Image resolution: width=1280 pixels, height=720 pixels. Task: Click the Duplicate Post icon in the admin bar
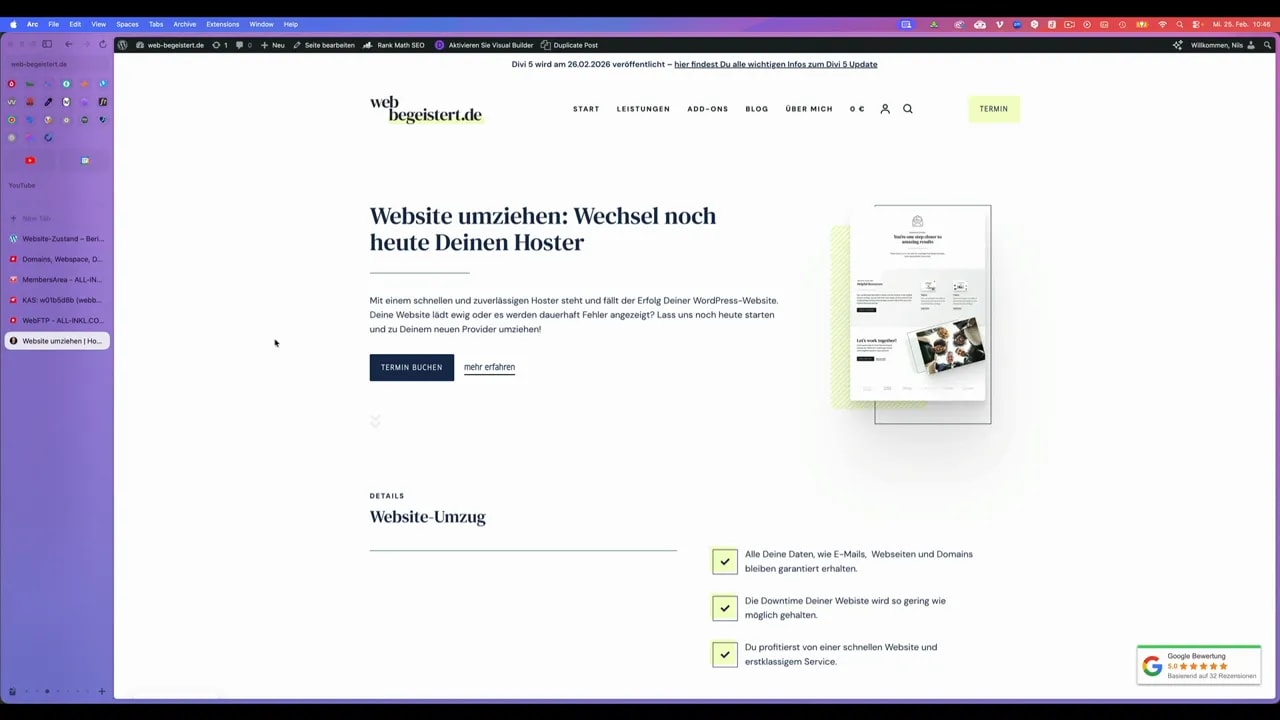tap(547, 45)
